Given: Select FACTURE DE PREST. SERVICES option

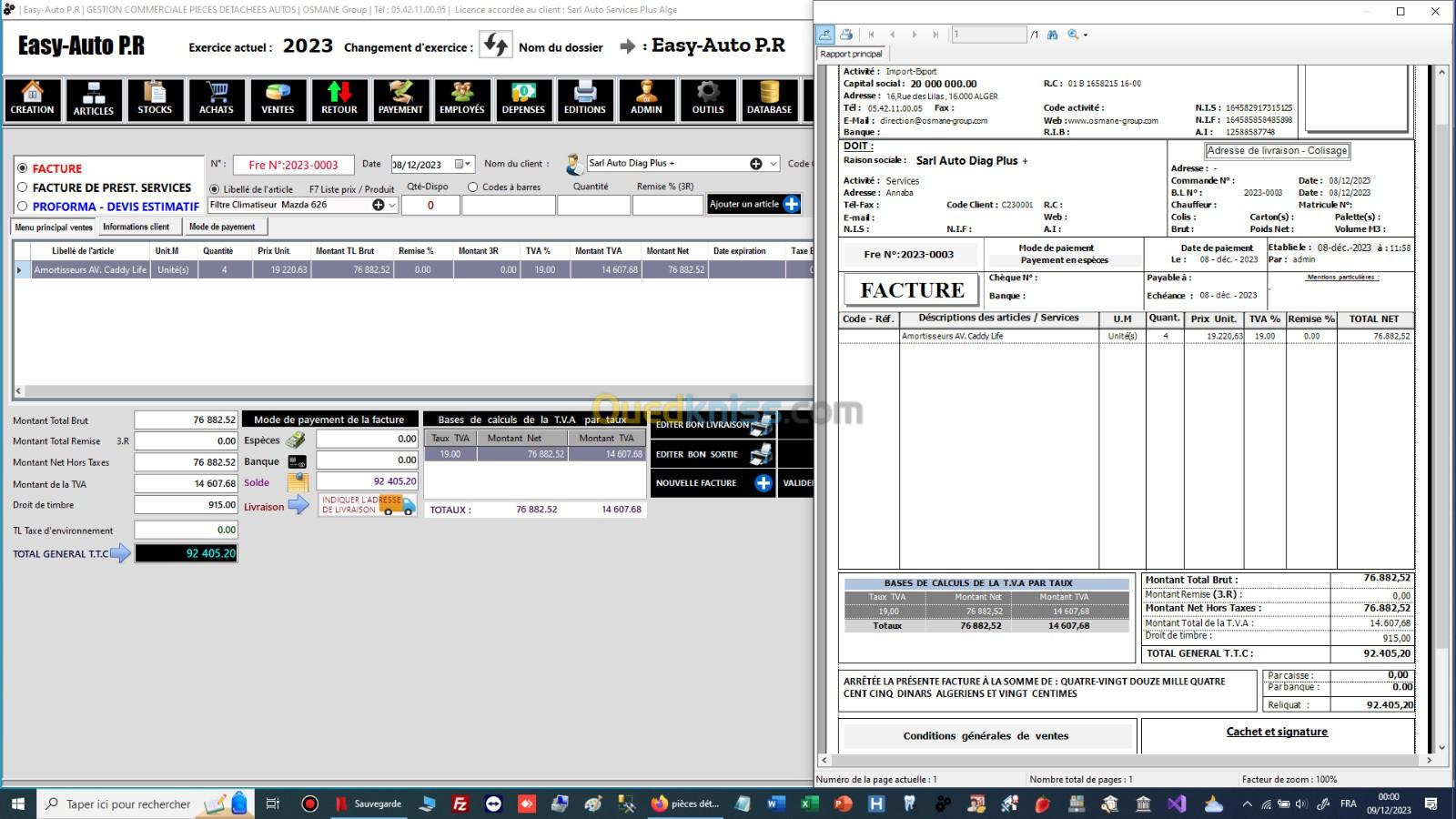Looking at the screenshot, I should coord(23,187).
